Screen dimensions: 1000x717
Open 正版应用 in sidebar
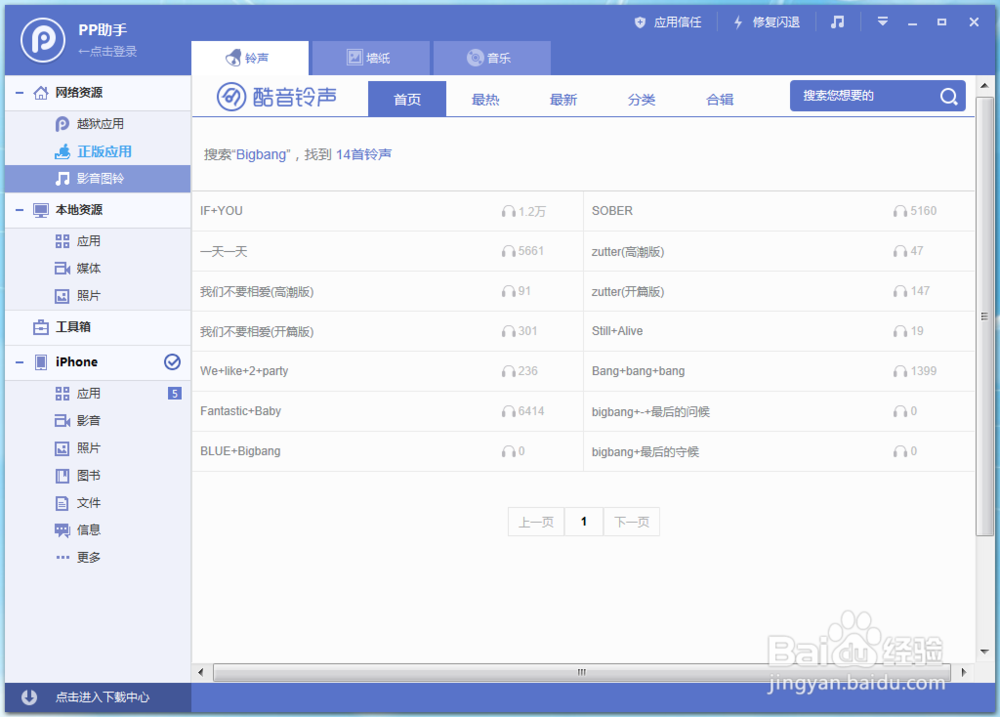98,151
